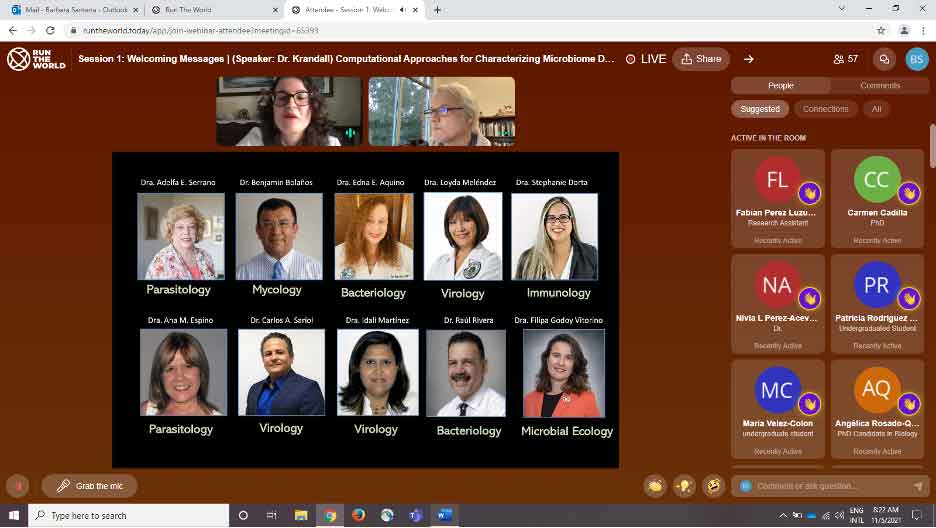The width and height of the screenshot is (936, 528).
Task: Open the chat bubbles icon
Action: point(884,59)
